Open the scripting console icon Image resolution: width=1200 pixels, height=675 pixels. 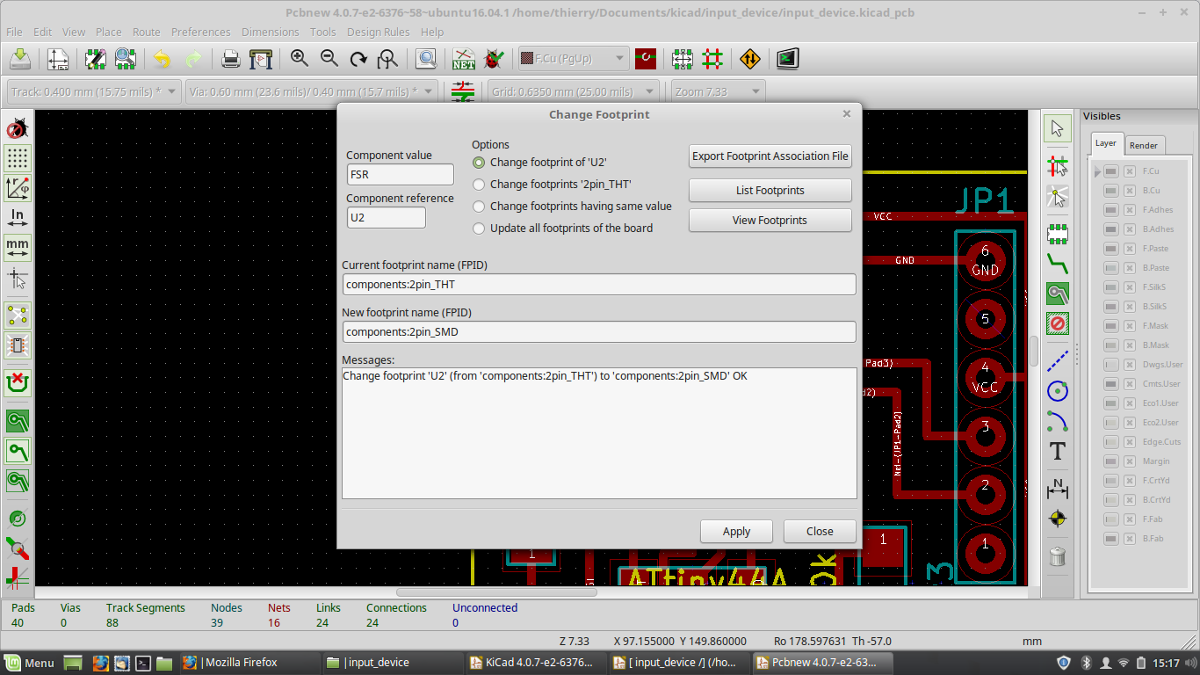pos(788,59)
